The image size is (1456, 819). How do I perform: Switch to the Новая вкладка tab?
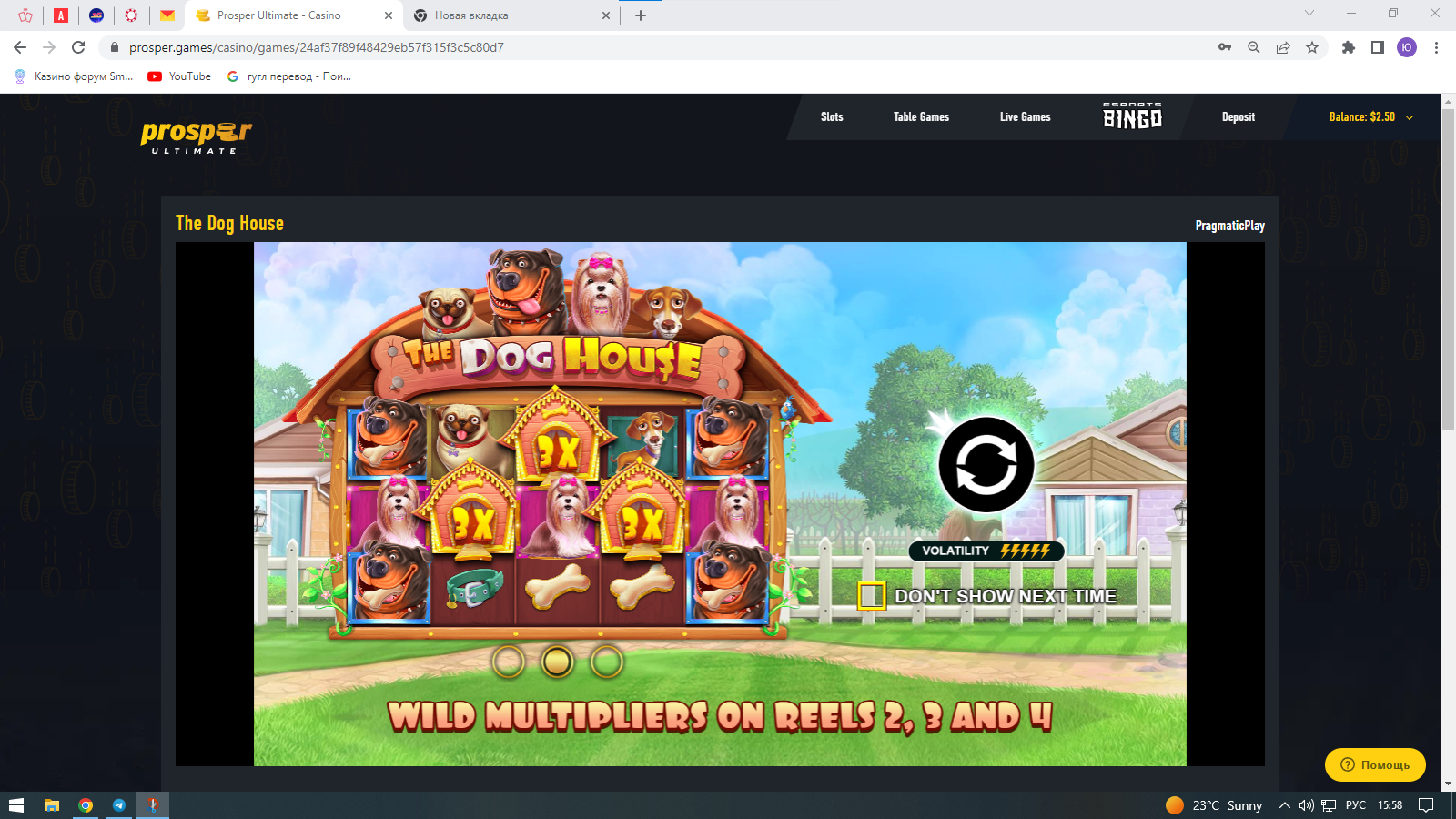510,15
